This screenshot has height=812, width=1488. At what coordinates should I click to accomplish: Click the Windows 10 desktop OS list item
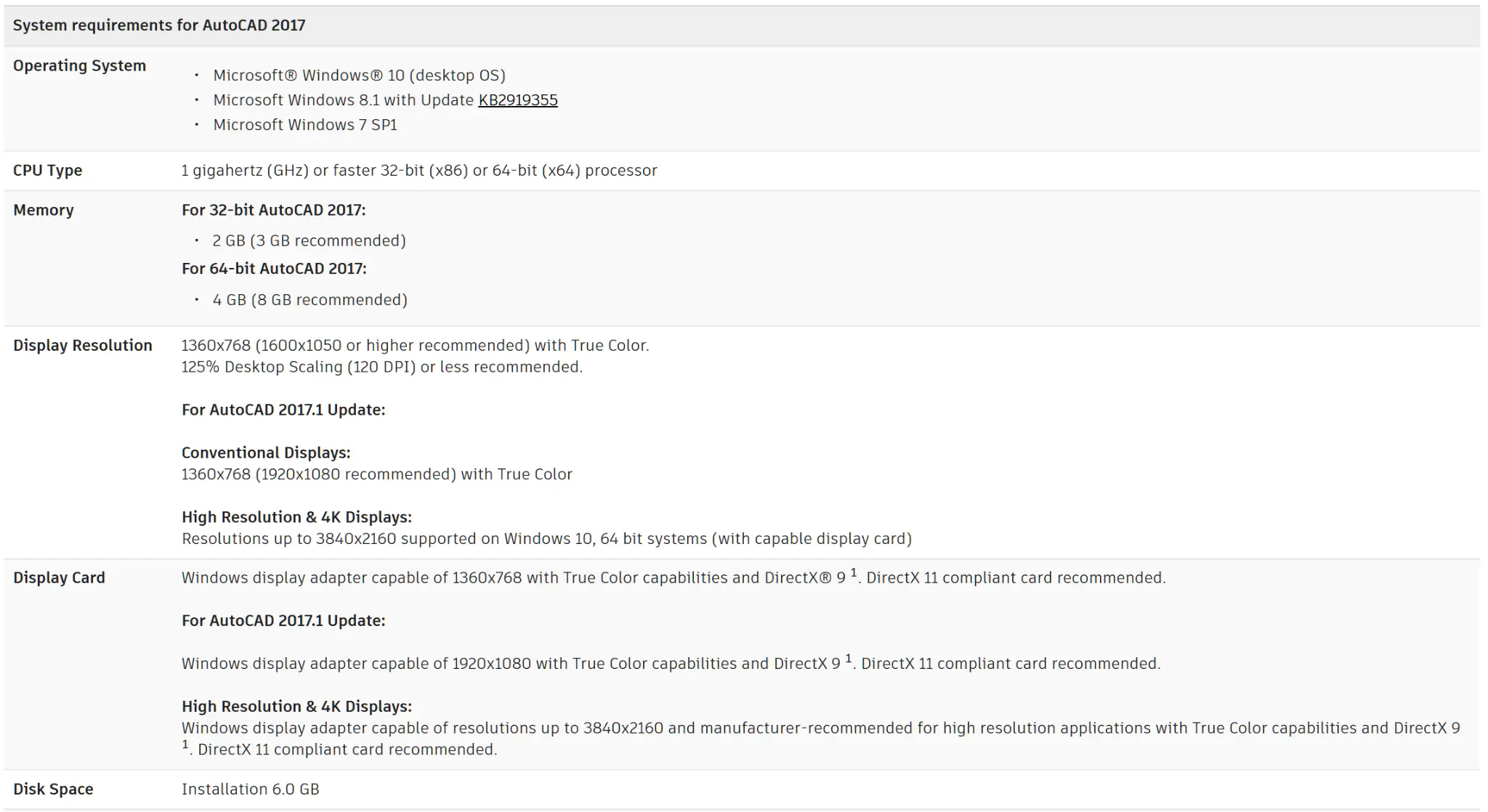[359, 76]
